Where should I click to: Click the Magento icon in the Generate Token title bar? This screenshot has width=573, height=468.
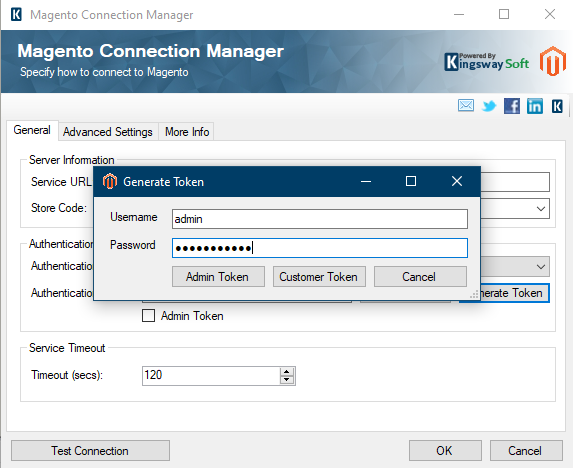[x=110, y=182]
